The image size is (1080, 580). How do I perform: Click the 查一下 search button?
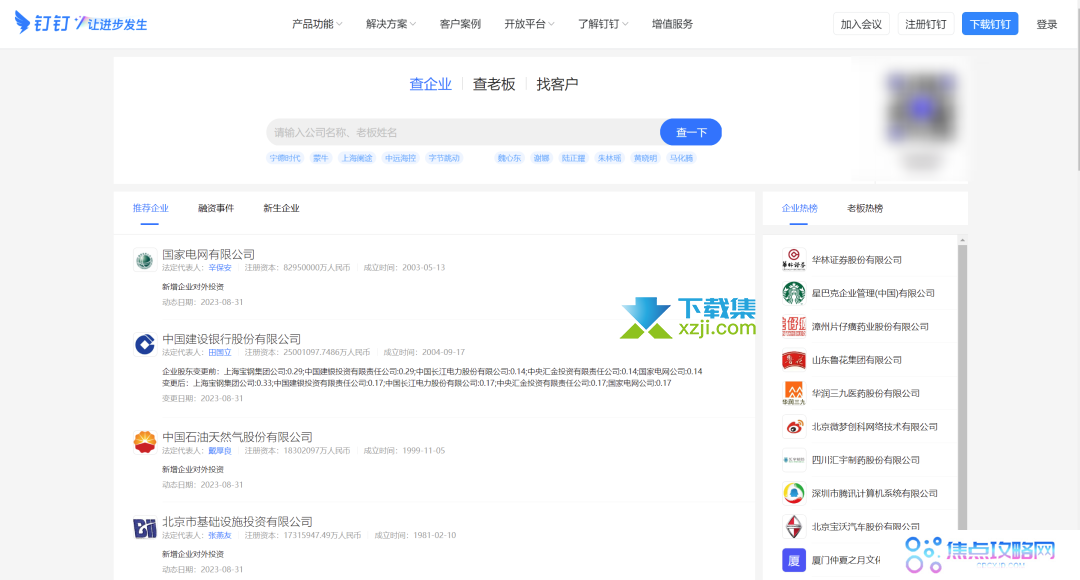pyautogui.click(x=691, y=132)
